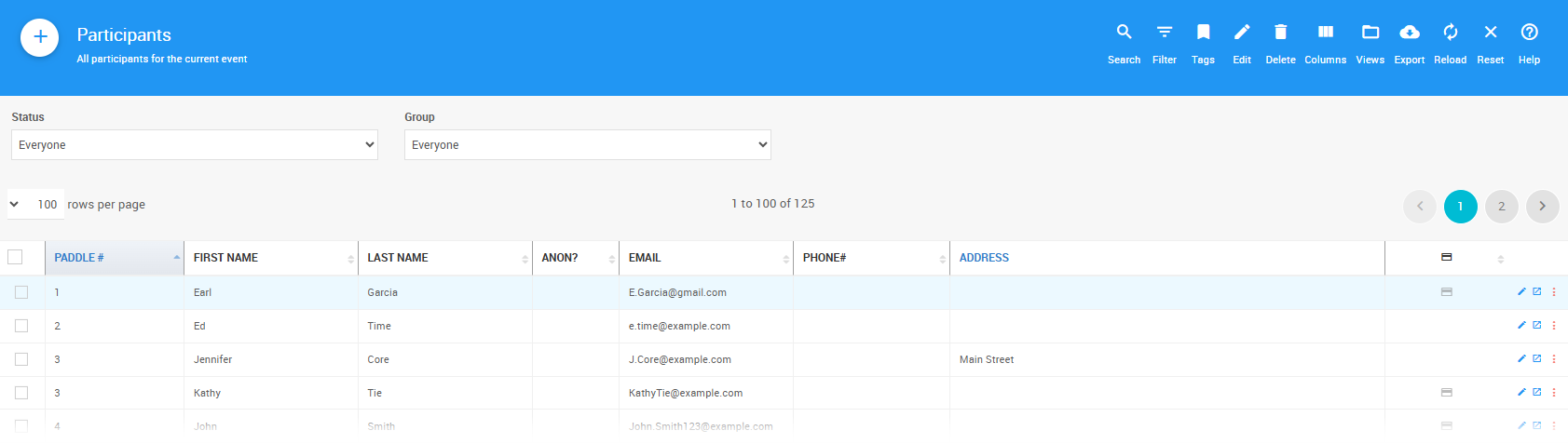Sort by the Last Name column
This screenshot has width=1568, height=444.
point(398,258)
